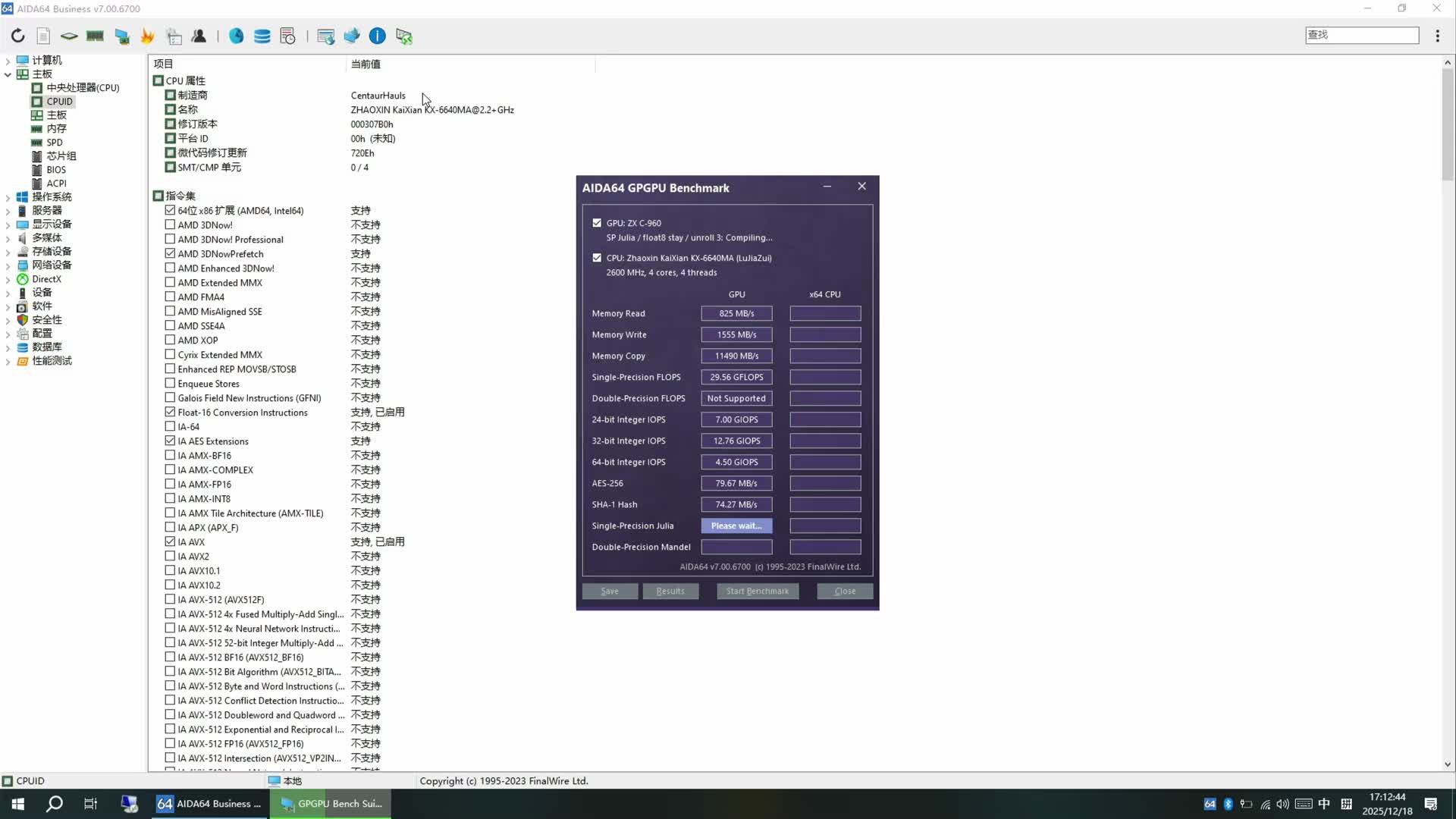Collapse the 主板 tree node
The height and width of the screenshot is (819, 1456).
(x=9, y=74)
